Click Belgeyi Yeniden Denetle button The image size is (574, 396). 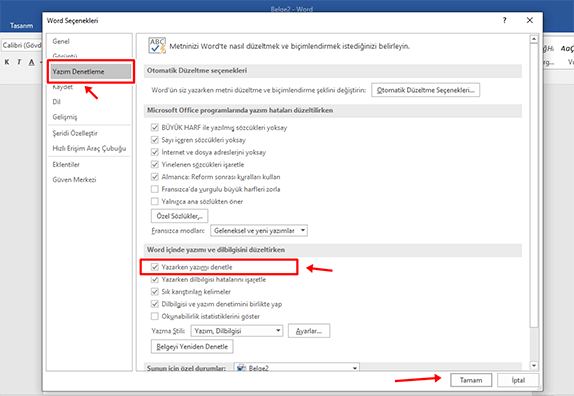[x=192, y=347]
